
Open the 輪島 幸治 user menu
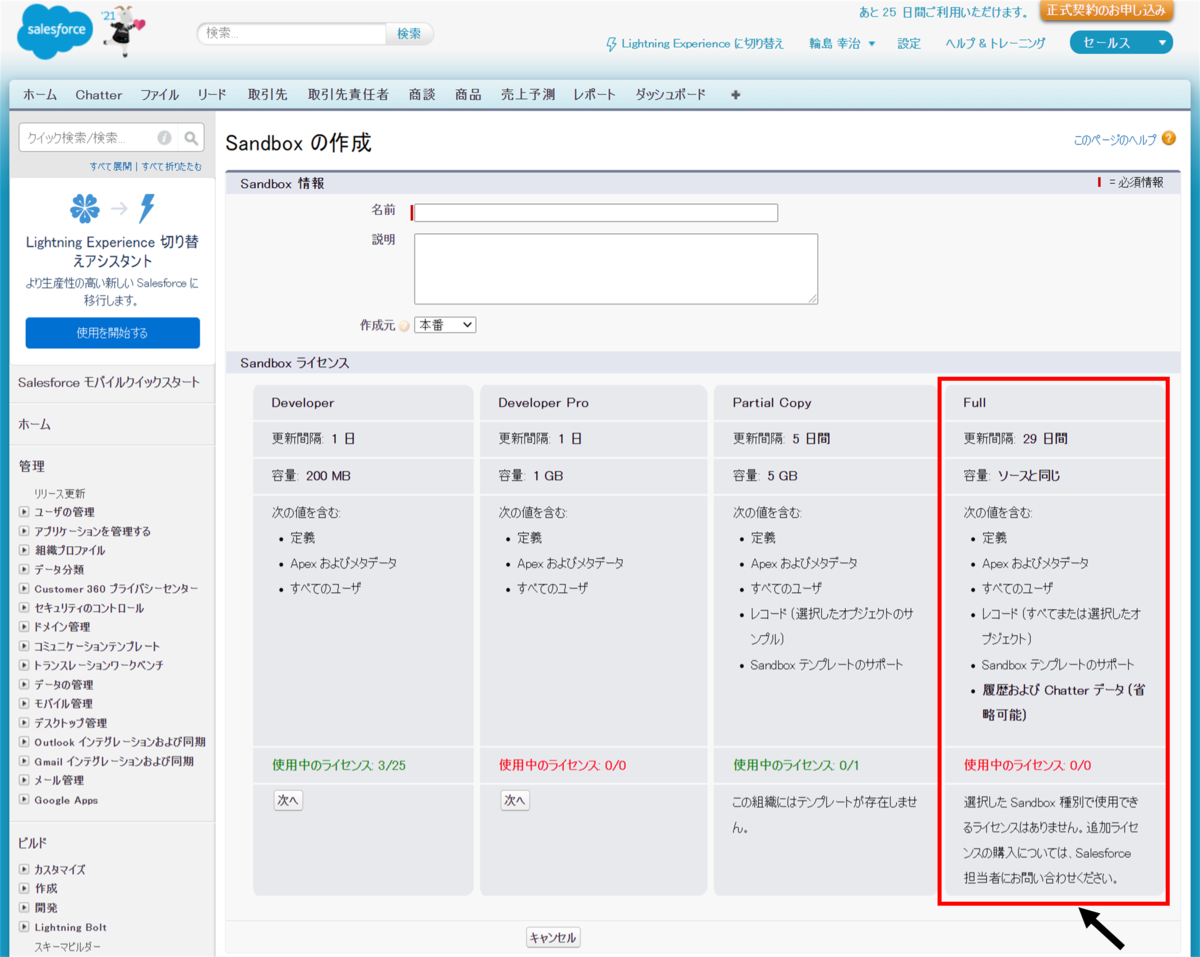pyautogui.click(x=842, y=44)
